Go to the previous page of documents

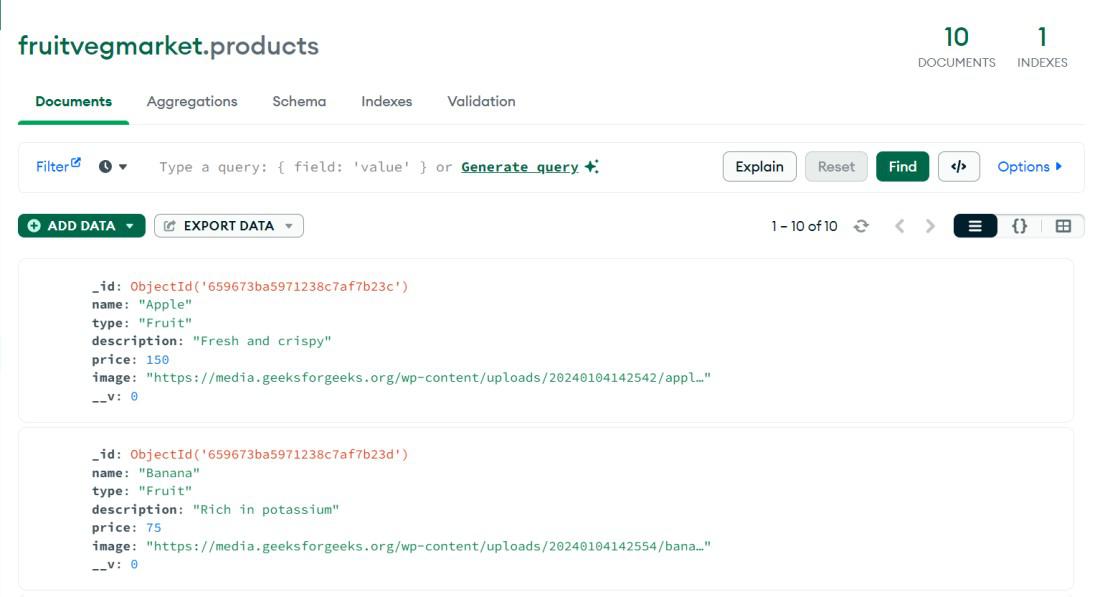(899, 226)
